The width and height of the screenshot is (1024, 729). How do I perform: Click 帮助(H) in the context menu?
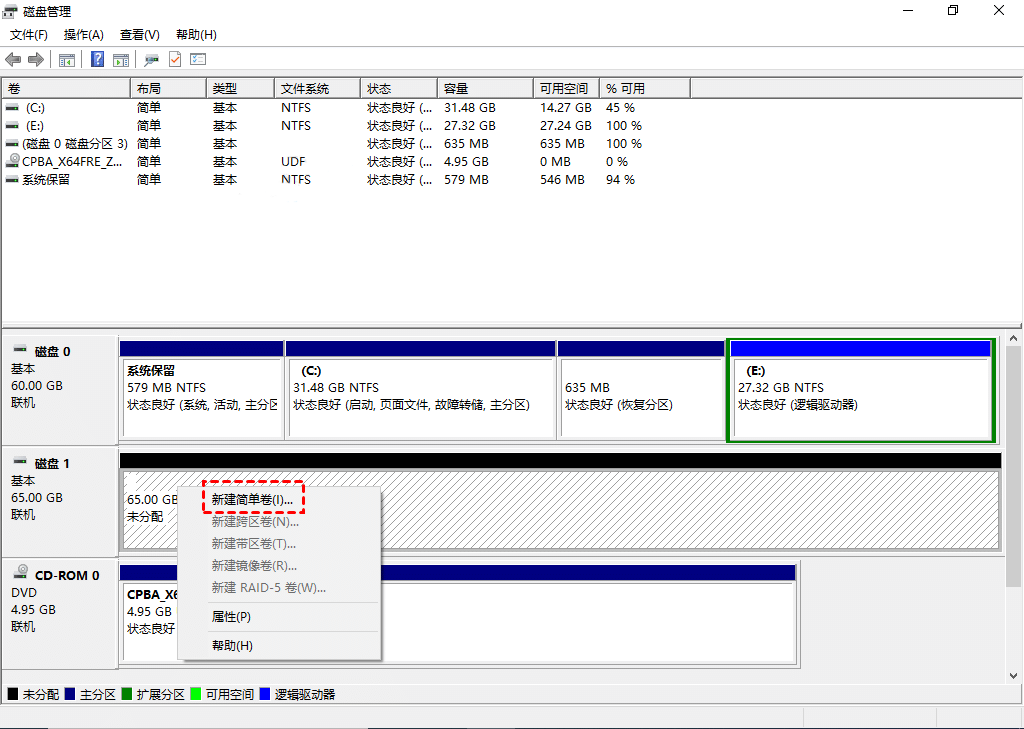pos(231,645)
